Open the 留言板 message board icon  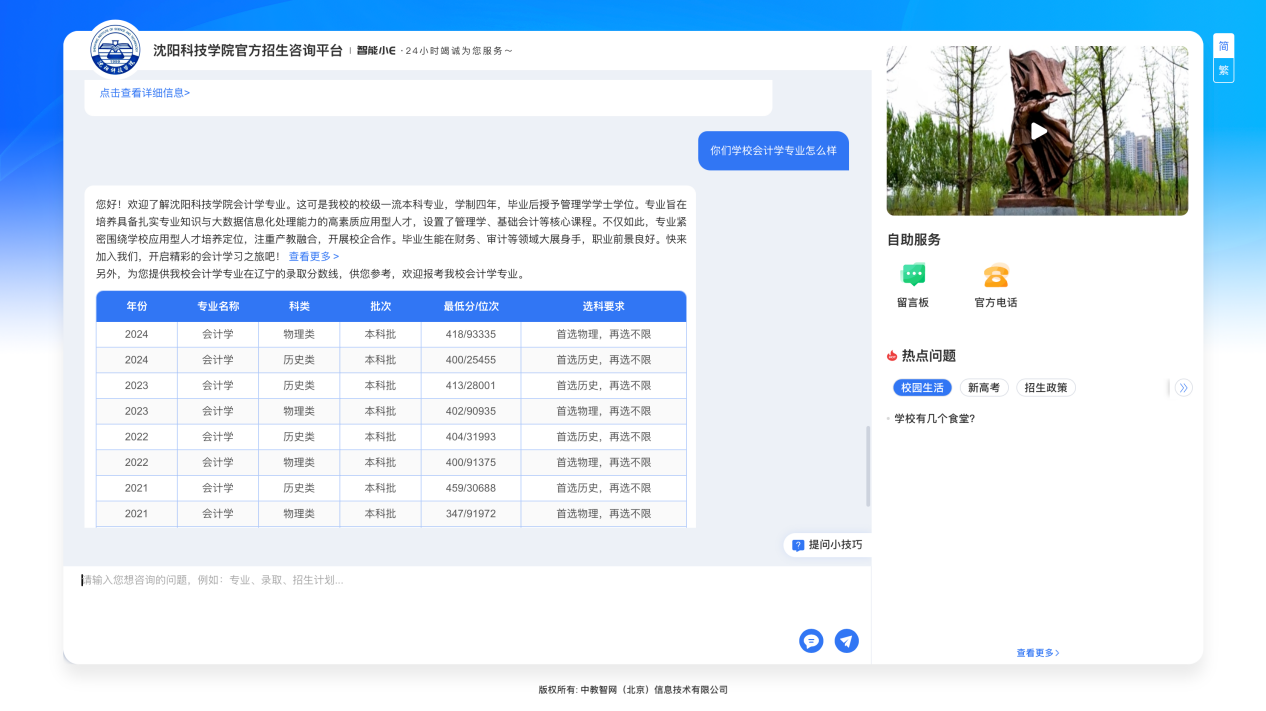[912, 276]
